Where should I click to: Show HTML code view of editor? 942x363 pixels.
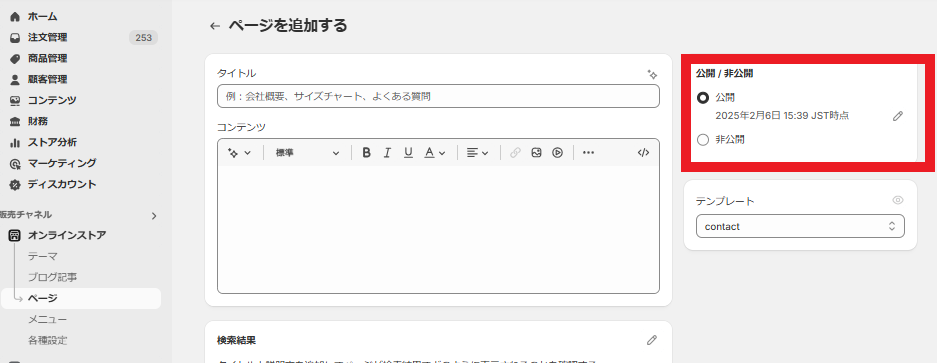pyautogui.click(x=643, y=153)
